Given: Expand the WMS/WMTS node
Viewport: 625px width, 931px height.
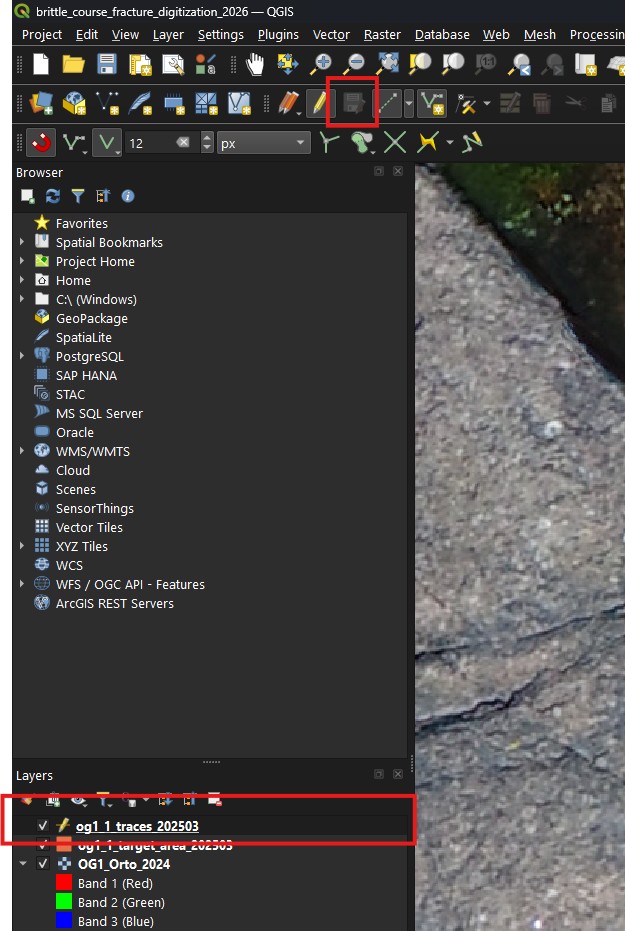Looking at the screenshot, I should [x=22, y=451].
